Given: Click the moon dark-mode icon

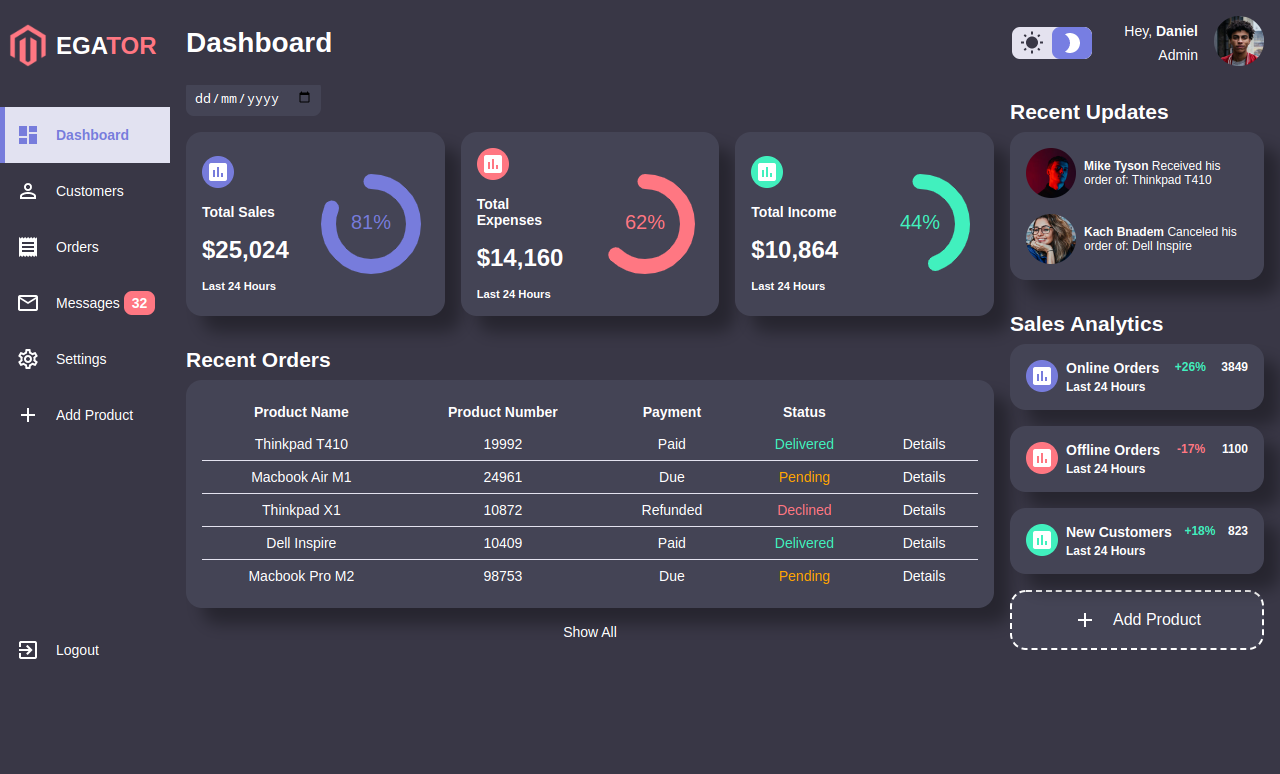Looking at the screenshot, I should (x=1072, y=43).
